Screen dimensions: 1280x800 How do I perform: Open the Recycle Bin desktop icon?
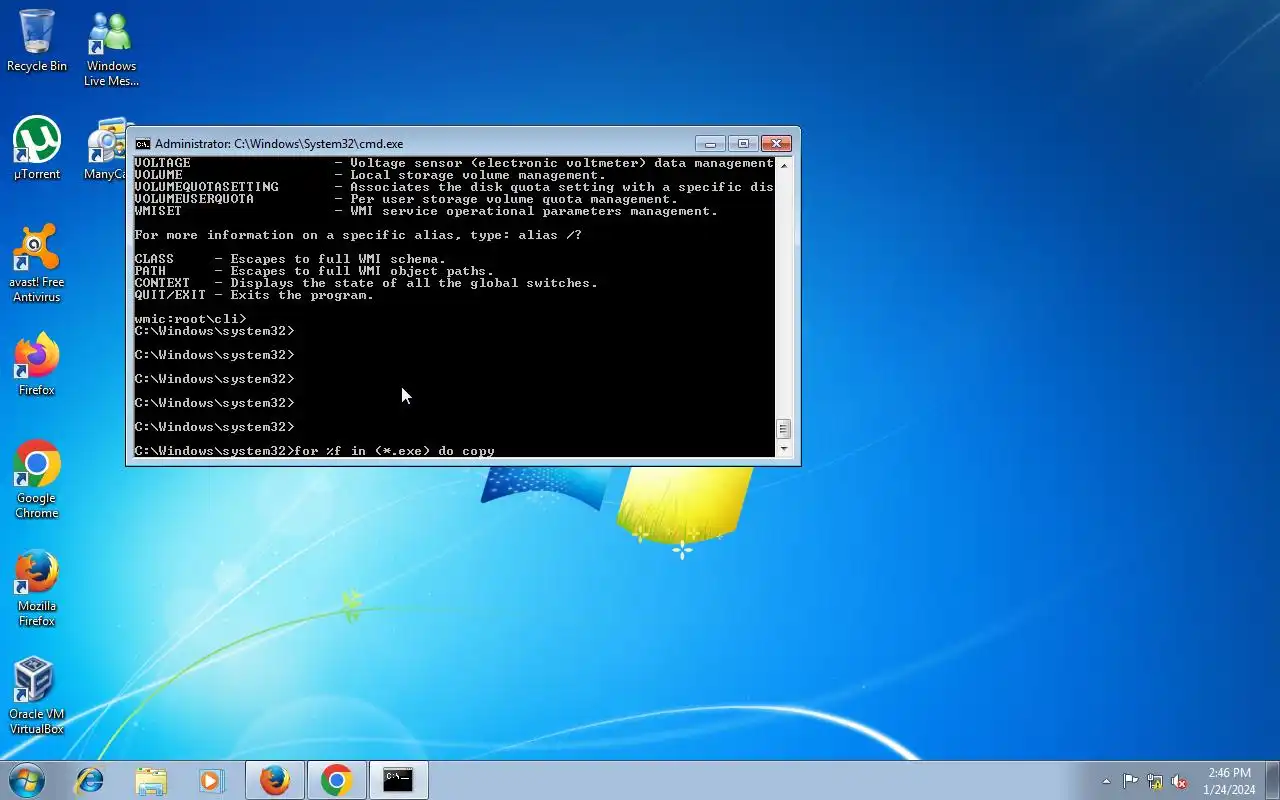point(37,41)
